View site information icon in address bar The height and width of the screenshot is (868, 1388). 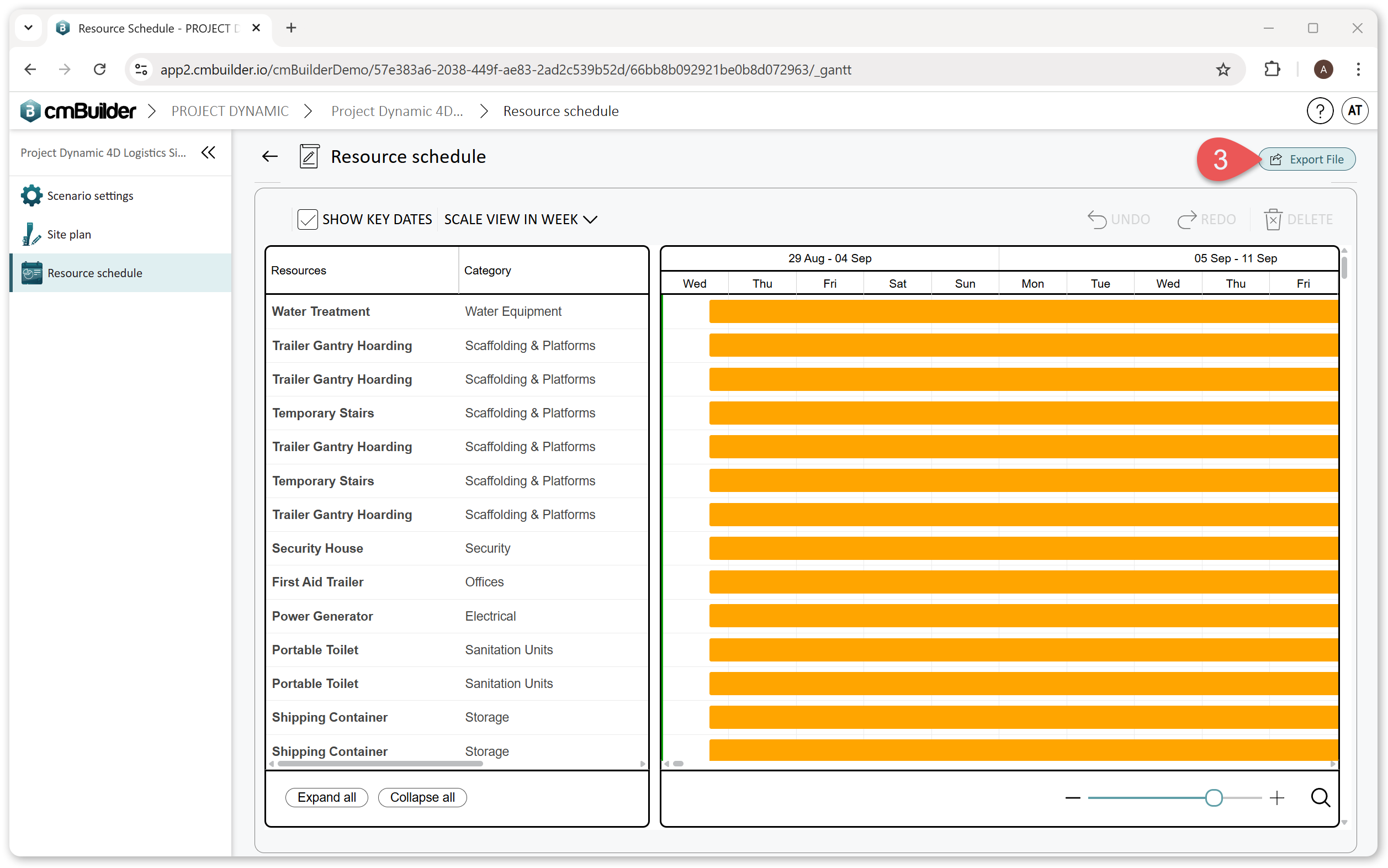141,70
